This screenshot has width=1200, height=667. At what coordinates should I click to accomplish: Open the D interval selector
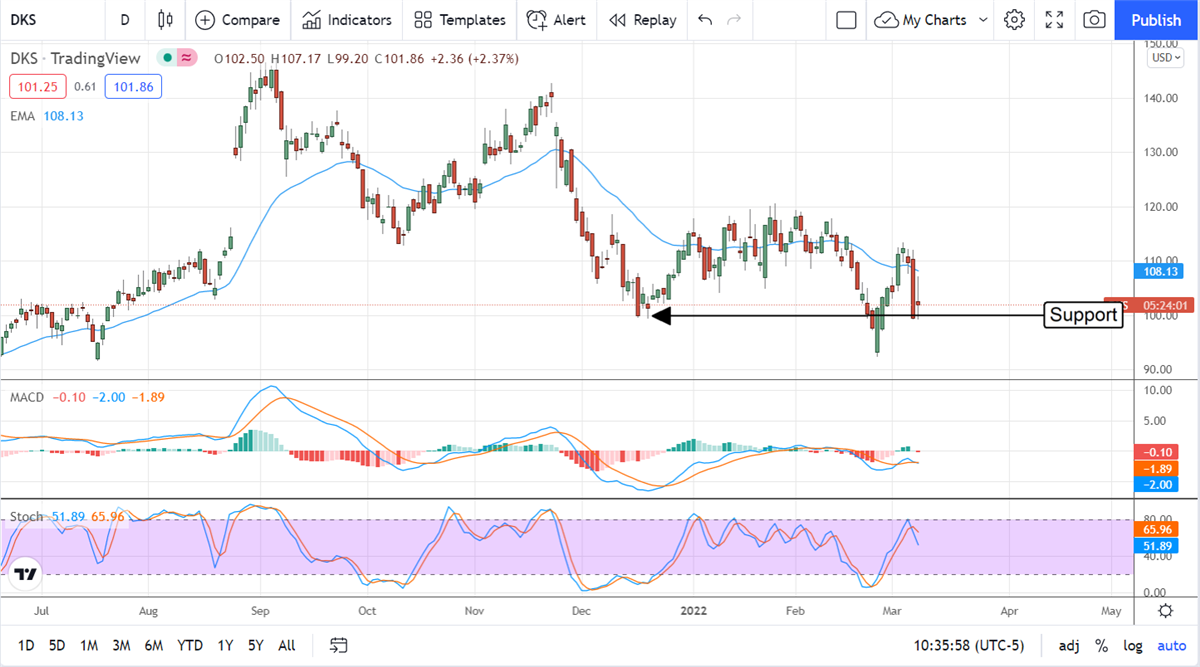[x=124, y=20]
